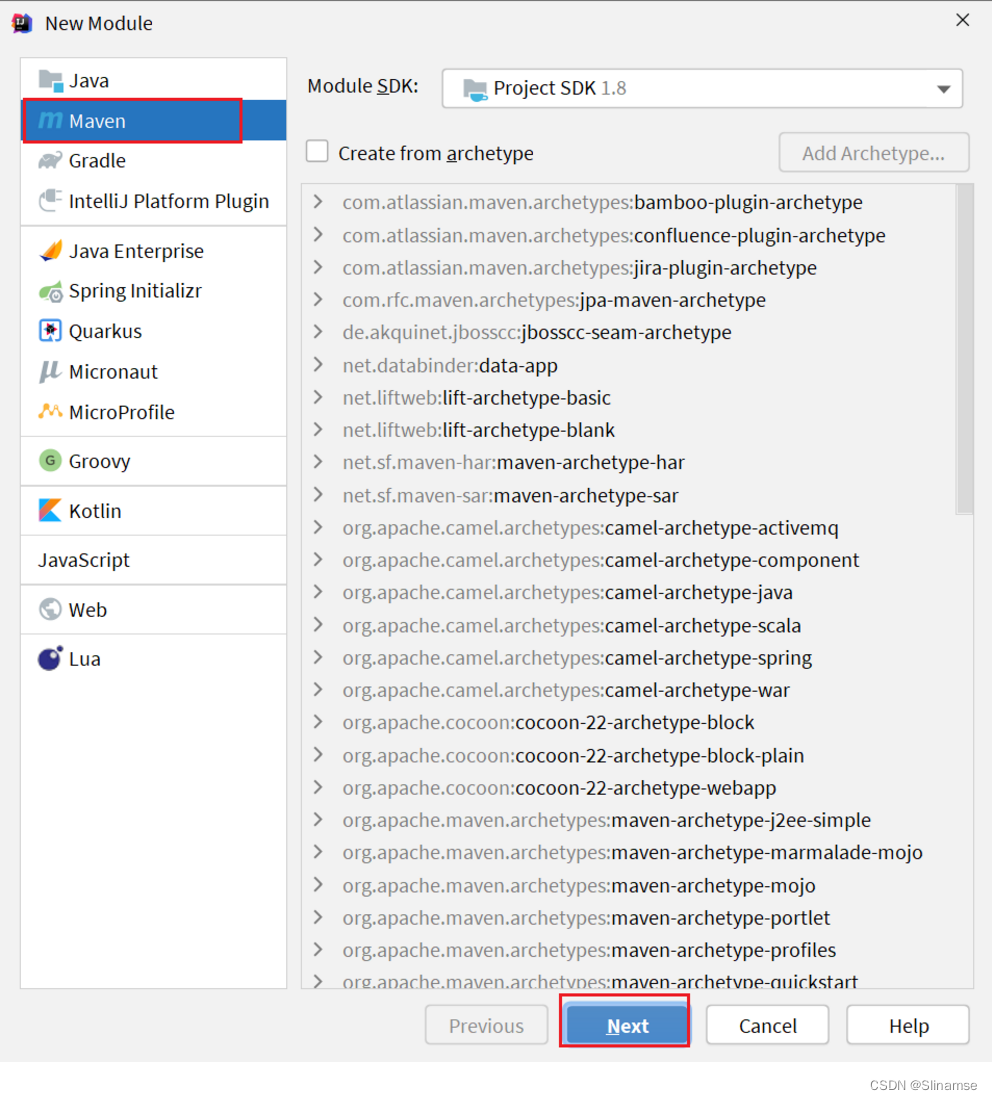Select JavaScript module type

click(154, 560)
